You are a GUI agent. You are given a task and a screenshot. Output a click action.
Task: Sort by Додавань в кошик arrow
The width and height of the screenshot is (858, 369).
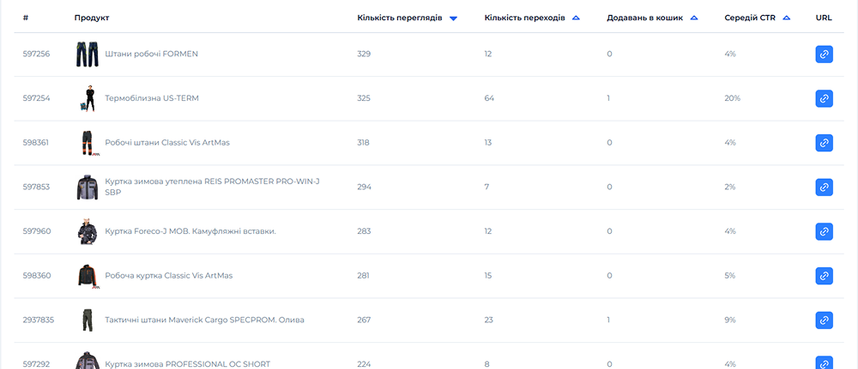click(694, 18)
